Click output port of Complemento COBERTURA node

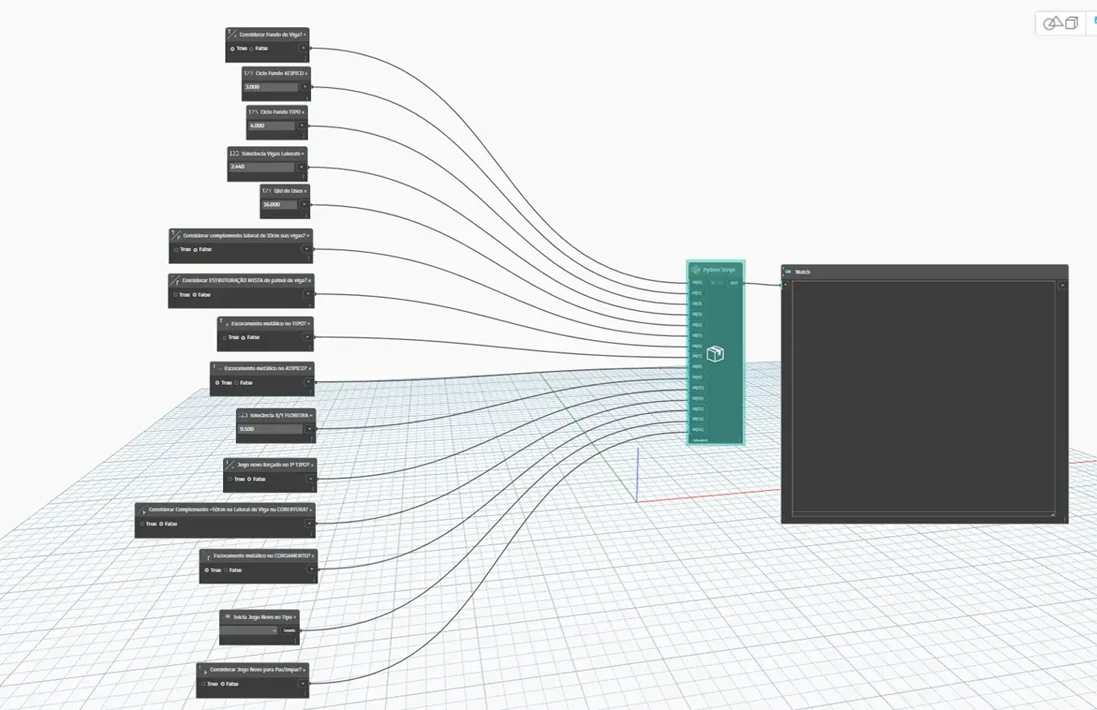309,524
